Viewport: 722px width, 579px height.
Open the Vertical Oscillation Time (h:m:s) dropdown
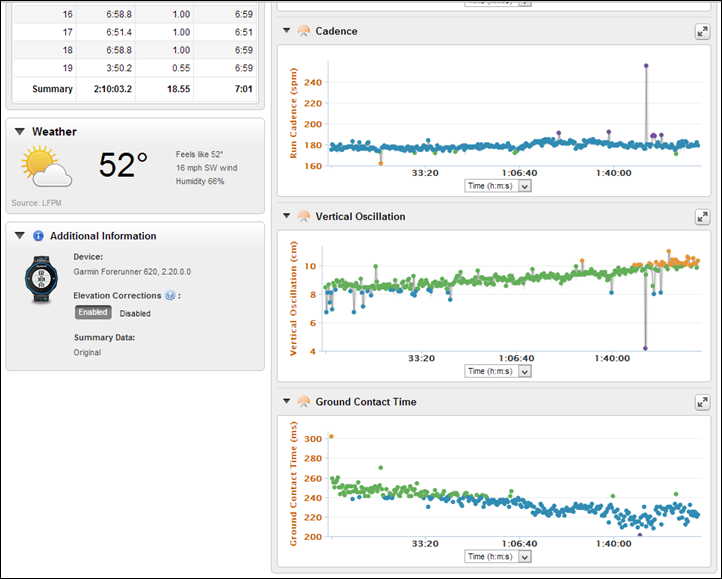tap(498, 371)
